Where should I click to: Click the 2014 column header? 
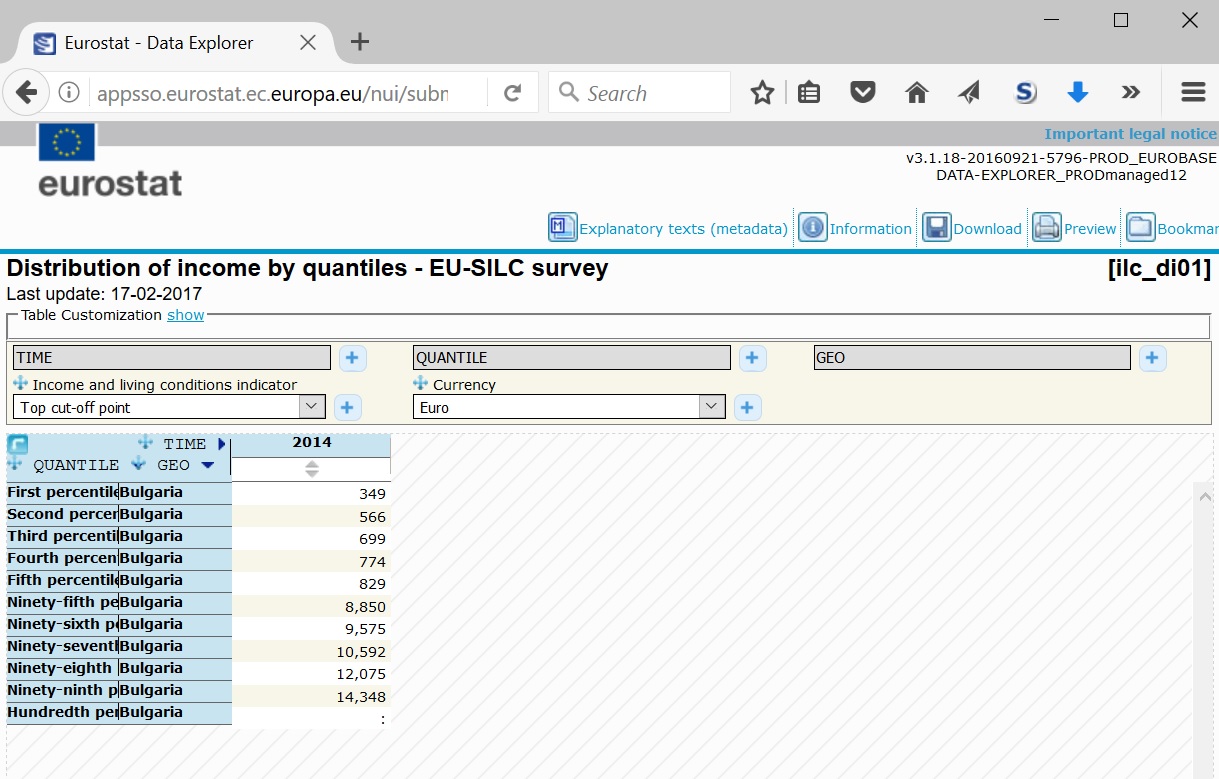click(x=311, y=443)
